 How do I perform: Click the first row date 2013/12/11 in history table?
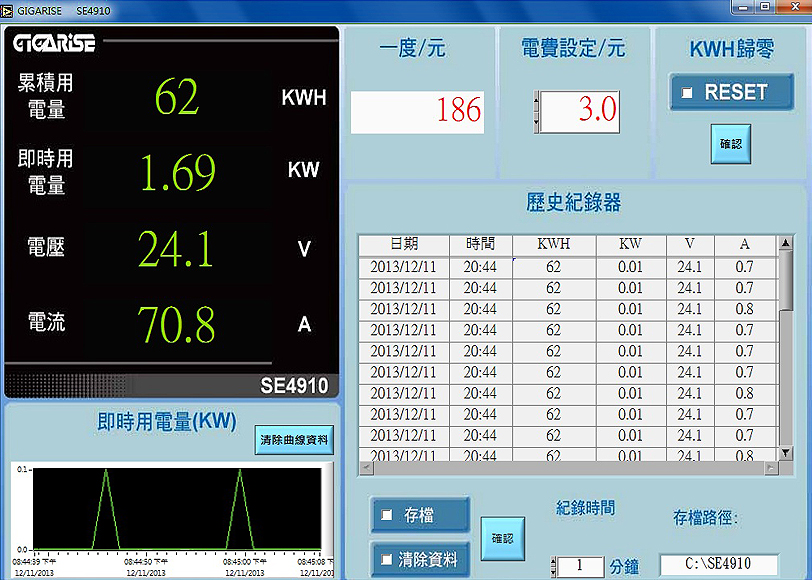pyautogui.click(x=403, y=267)
